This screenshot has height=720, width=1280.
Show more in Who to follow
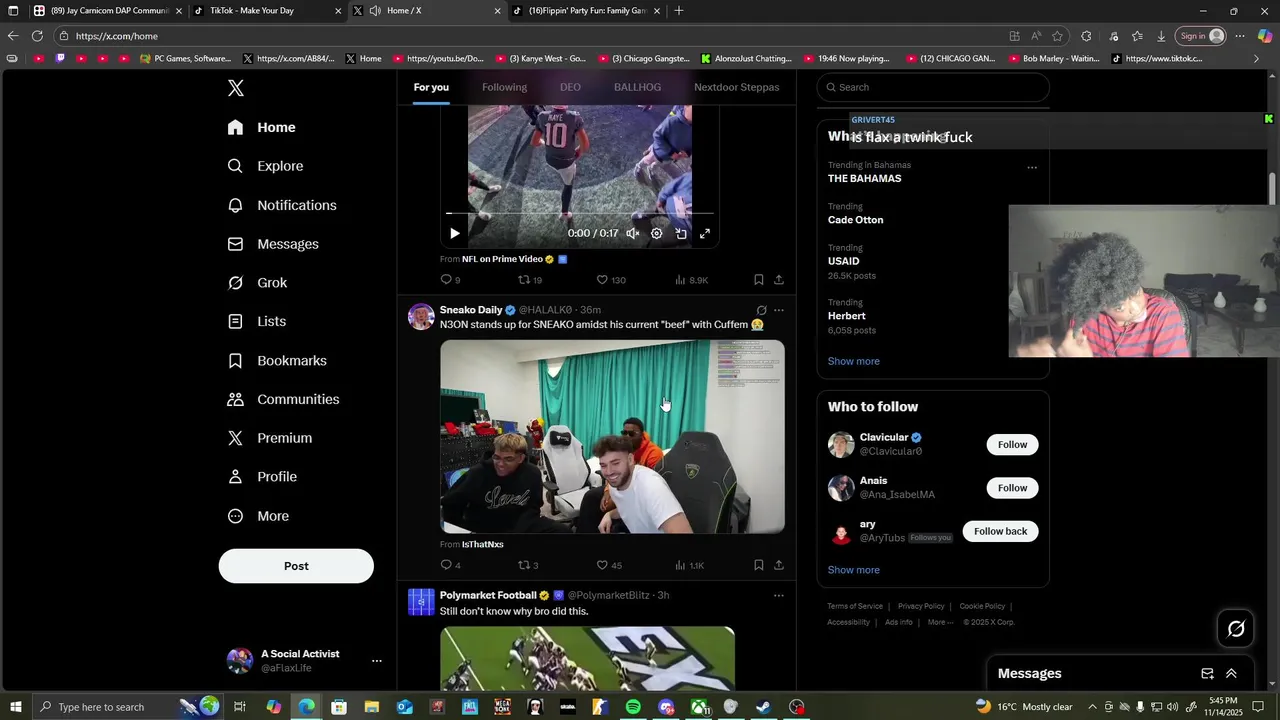click(853, 570)
